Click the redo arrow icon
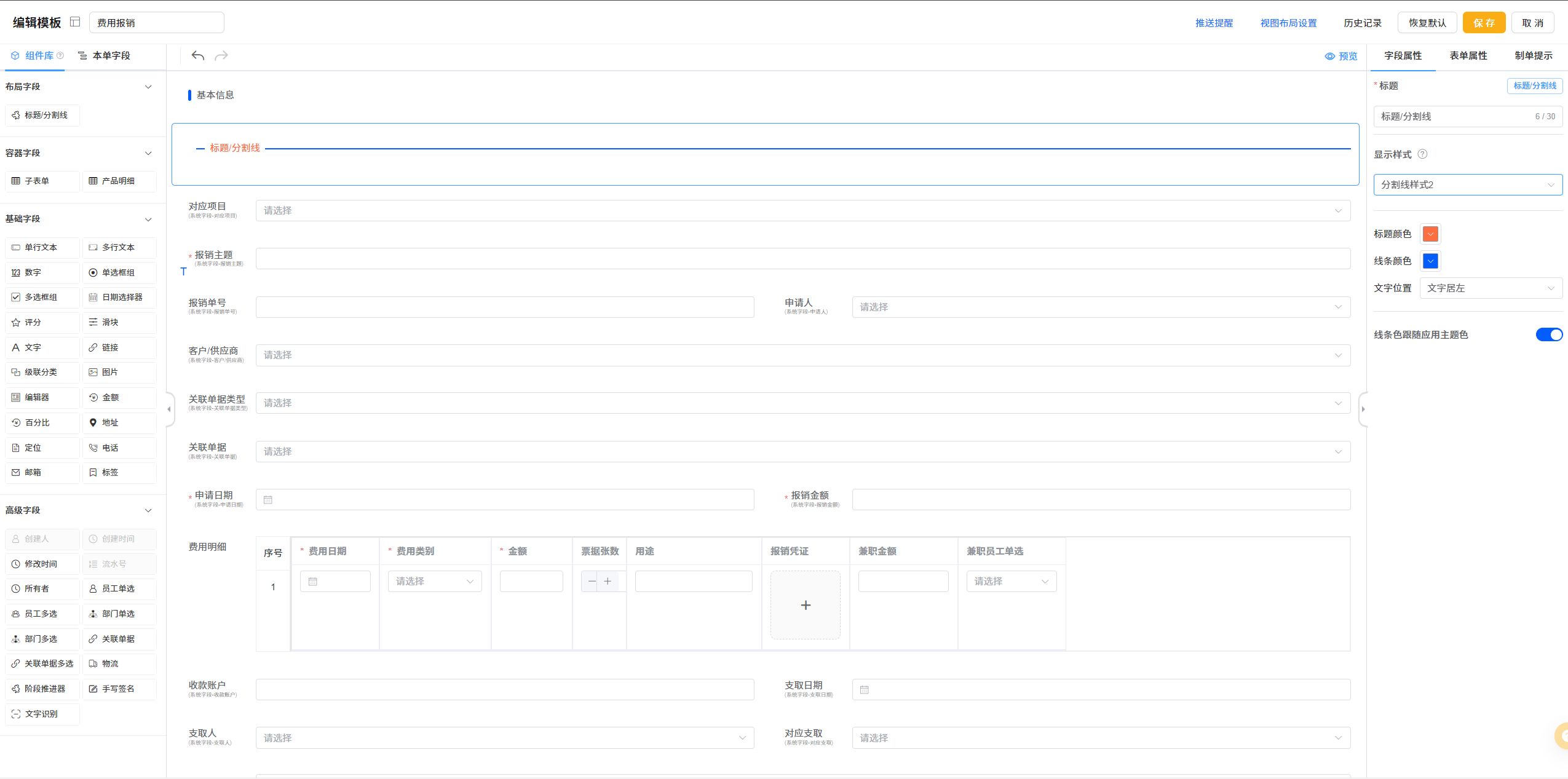The width and height of the screenshot is (1568, 779). (x=221, y=56)
